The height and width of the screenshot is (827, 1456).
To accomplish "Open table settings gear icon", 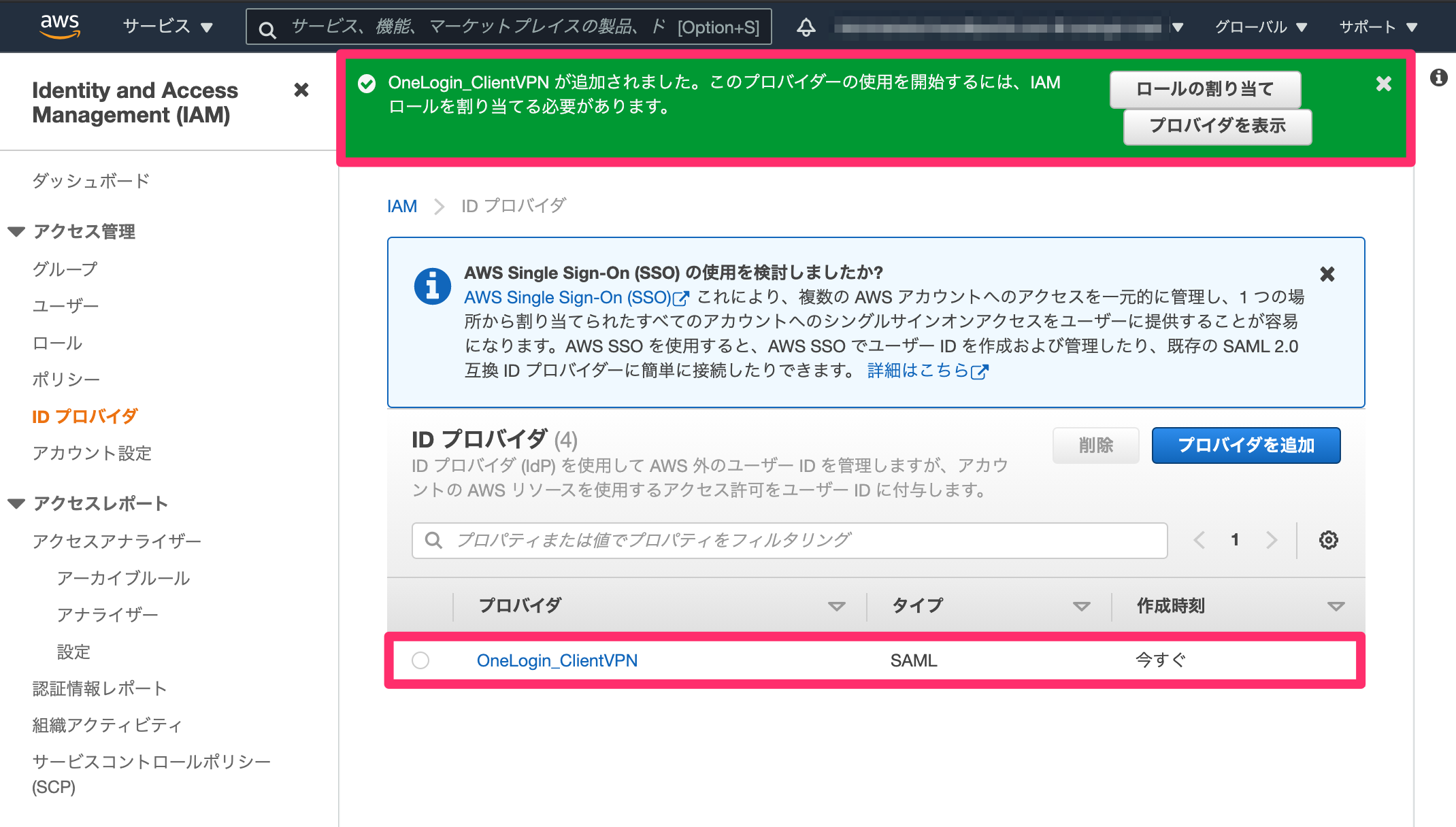I will tap(1328, 540).
